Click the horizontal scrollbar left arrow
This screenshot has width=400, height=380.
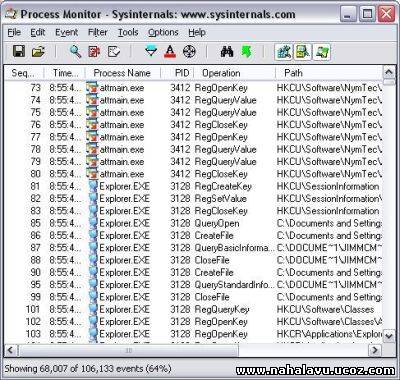pos(10,350)
